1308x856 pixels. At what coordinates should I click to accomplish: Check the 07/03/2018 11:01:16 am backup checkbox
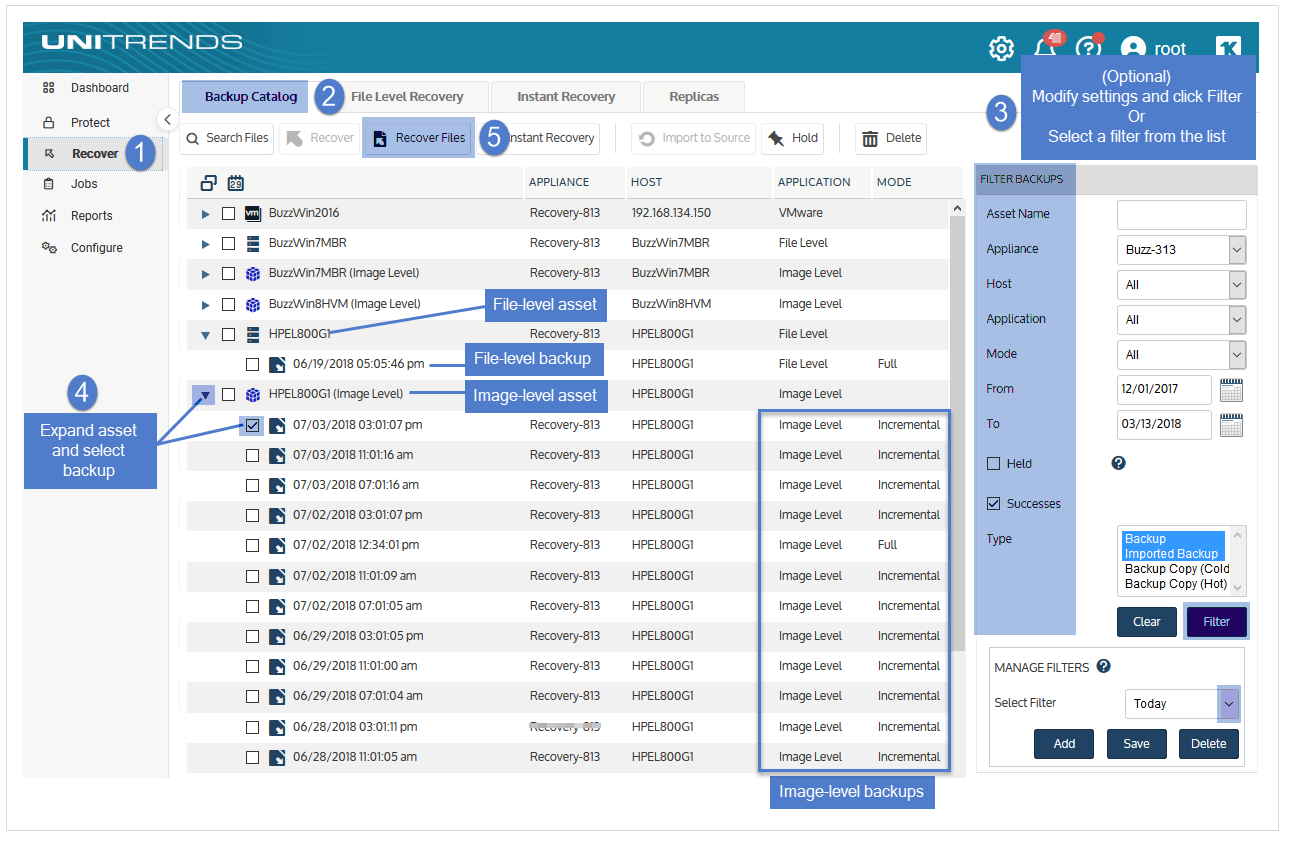pyautogui.click(x=253, y=455)
